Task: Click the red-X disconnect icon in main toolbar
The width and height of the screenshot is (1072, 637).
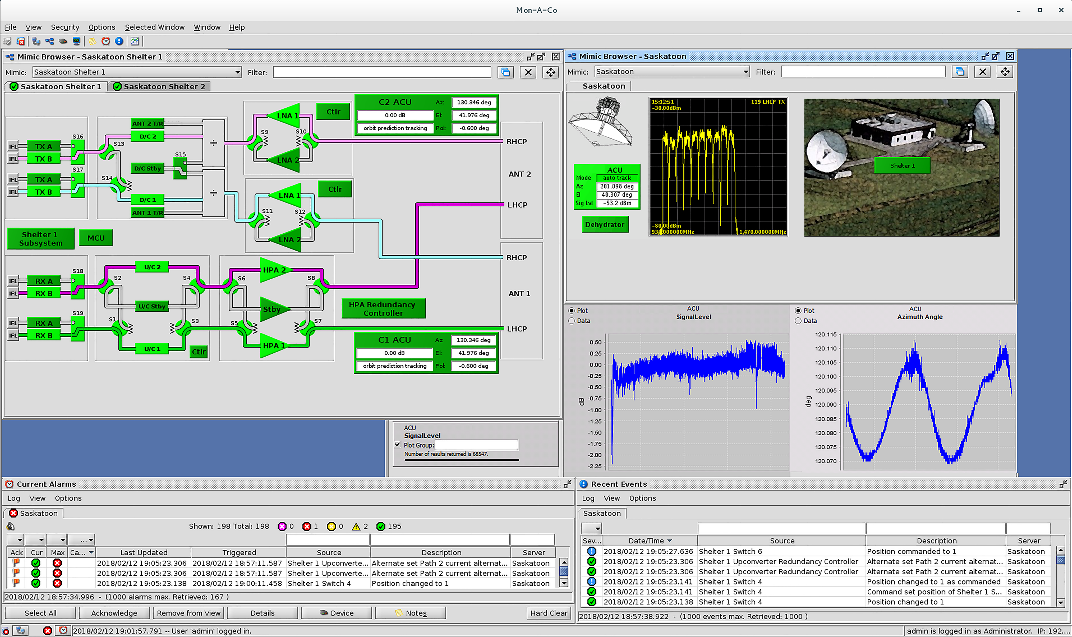Action: tap(21, 41)
